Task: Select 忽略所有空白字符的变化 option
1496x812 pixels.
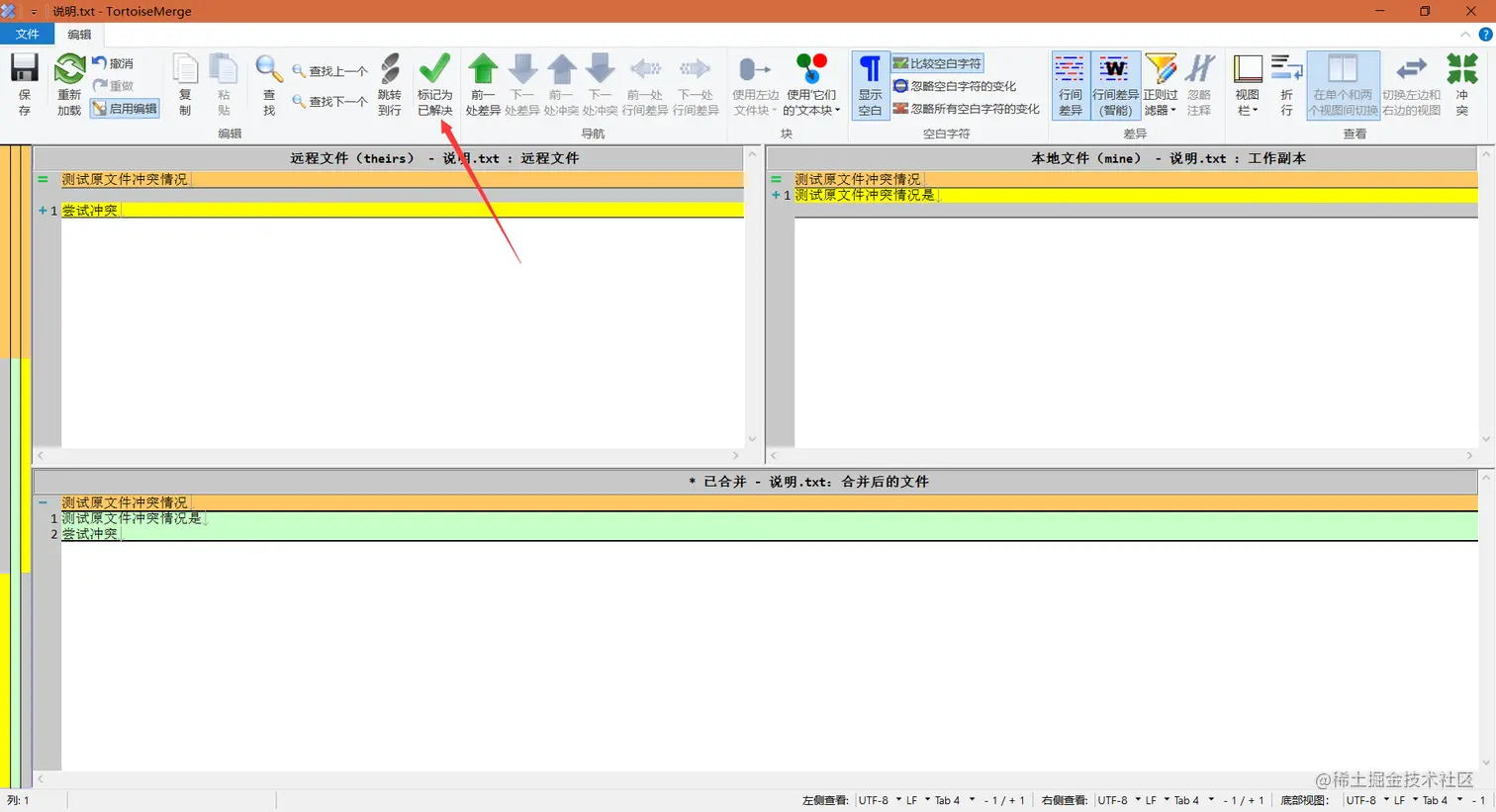Action: 967,109
